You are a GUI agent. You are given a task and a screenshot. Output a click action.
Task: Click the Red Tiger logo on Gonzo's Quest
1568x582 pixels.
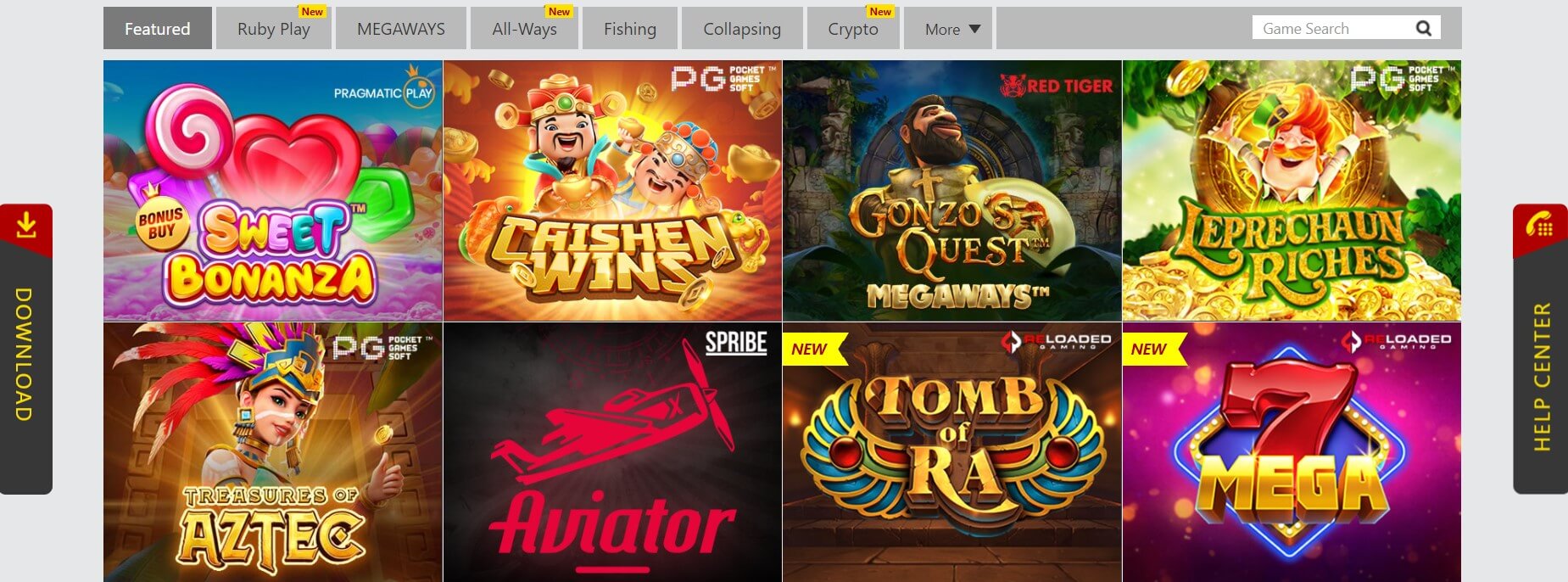pos(1057,85)
